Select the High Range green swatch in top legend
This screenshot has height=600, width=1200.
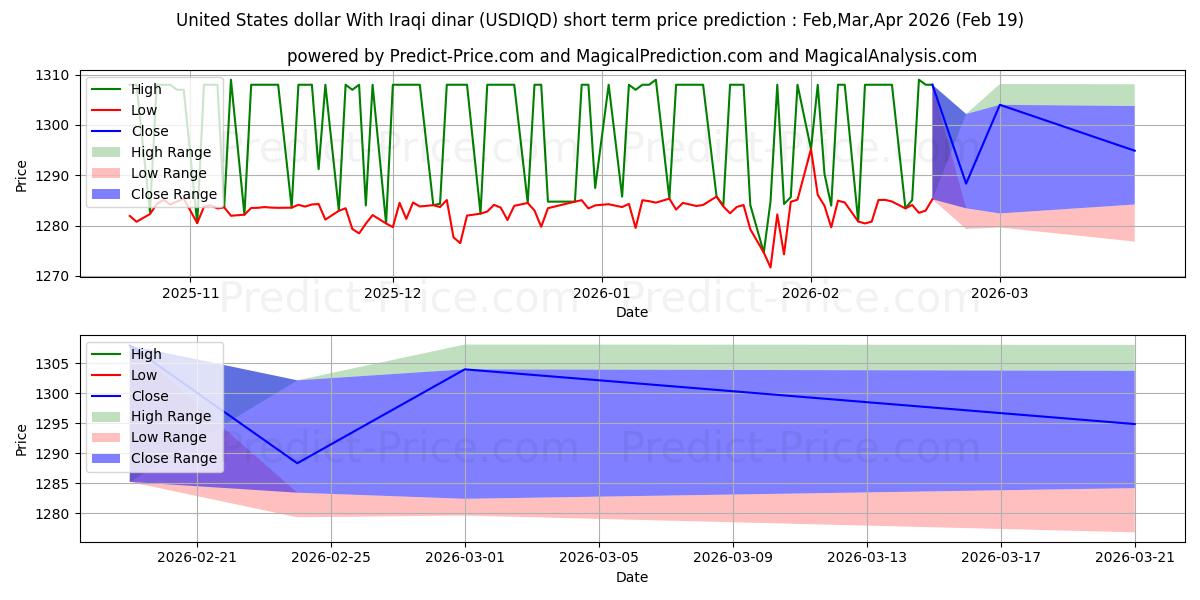108,152
